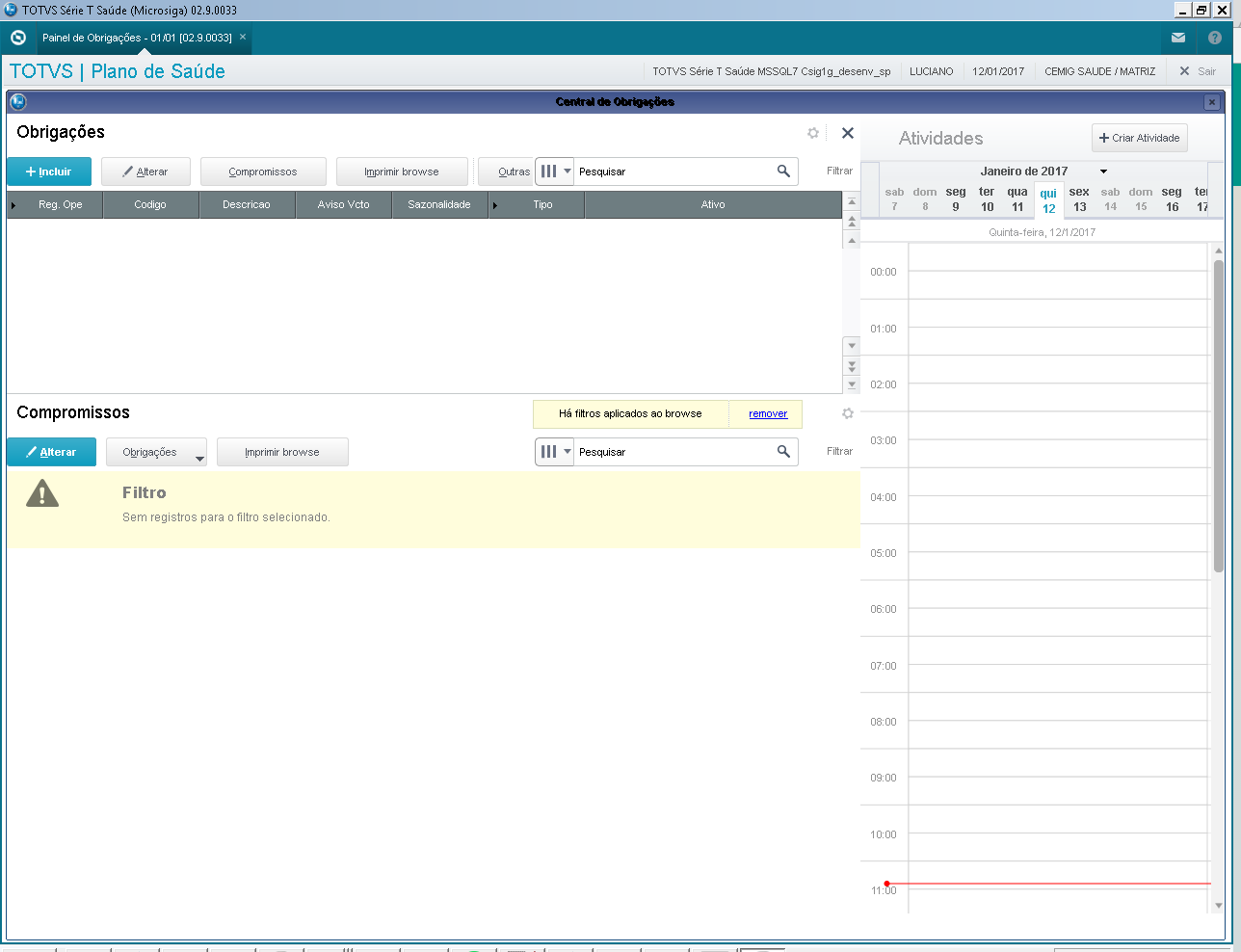Click the Atividades calendar scroll-down arrow
This screenshot has width=1241, height=952.
[1219, 906]
